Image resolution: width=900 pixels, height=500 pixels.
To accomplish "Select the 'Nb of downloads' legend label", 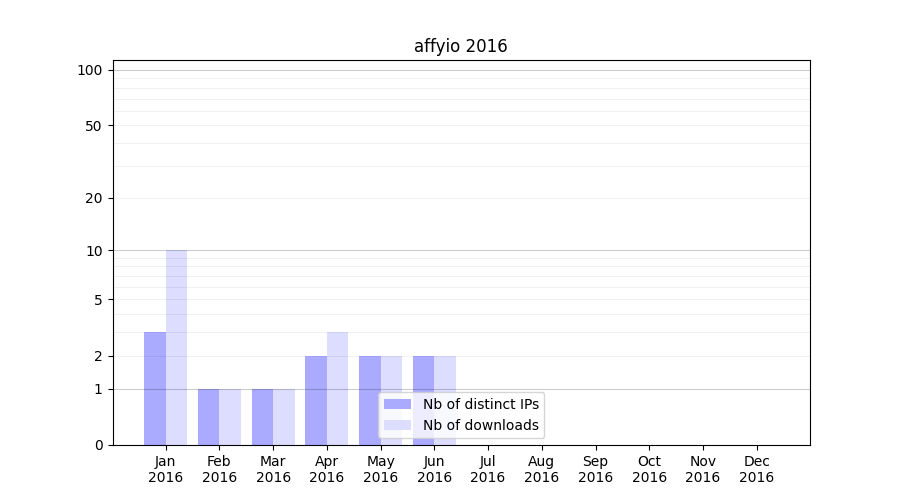I will point(480,425).
